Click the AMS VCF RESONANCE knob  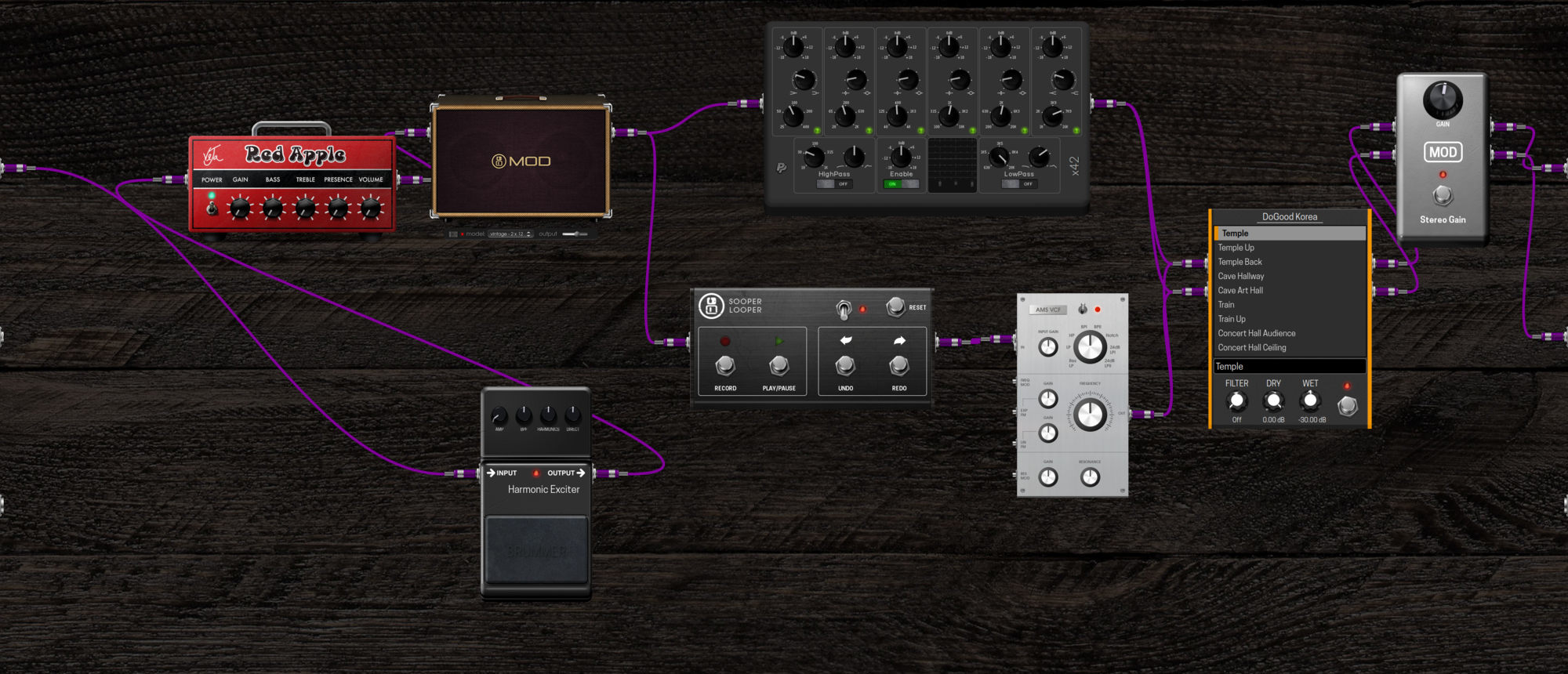pos(1090,477)
